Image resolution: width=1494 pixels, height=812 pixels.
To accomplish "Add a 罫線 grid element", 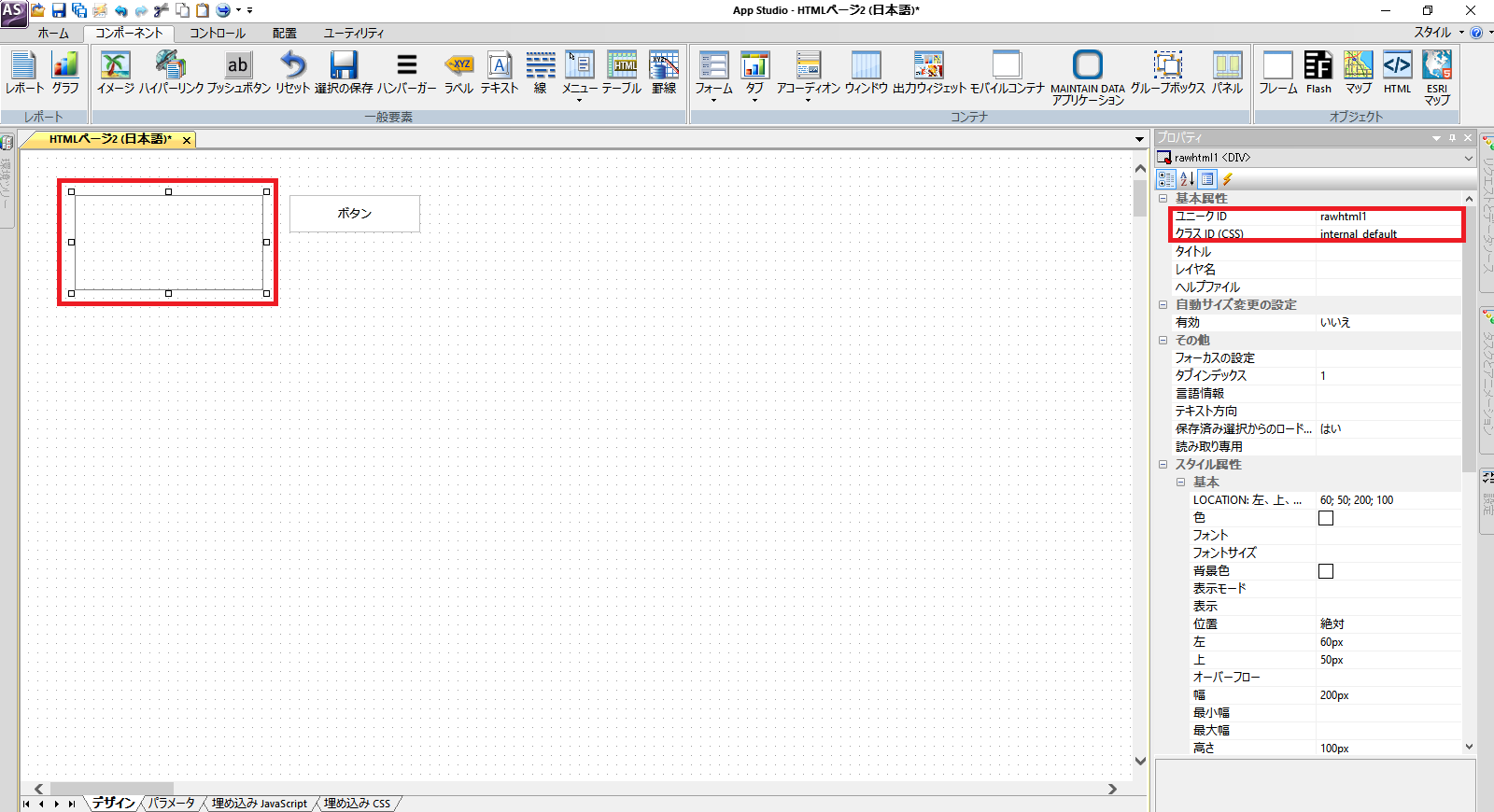I will pos(664,73).
